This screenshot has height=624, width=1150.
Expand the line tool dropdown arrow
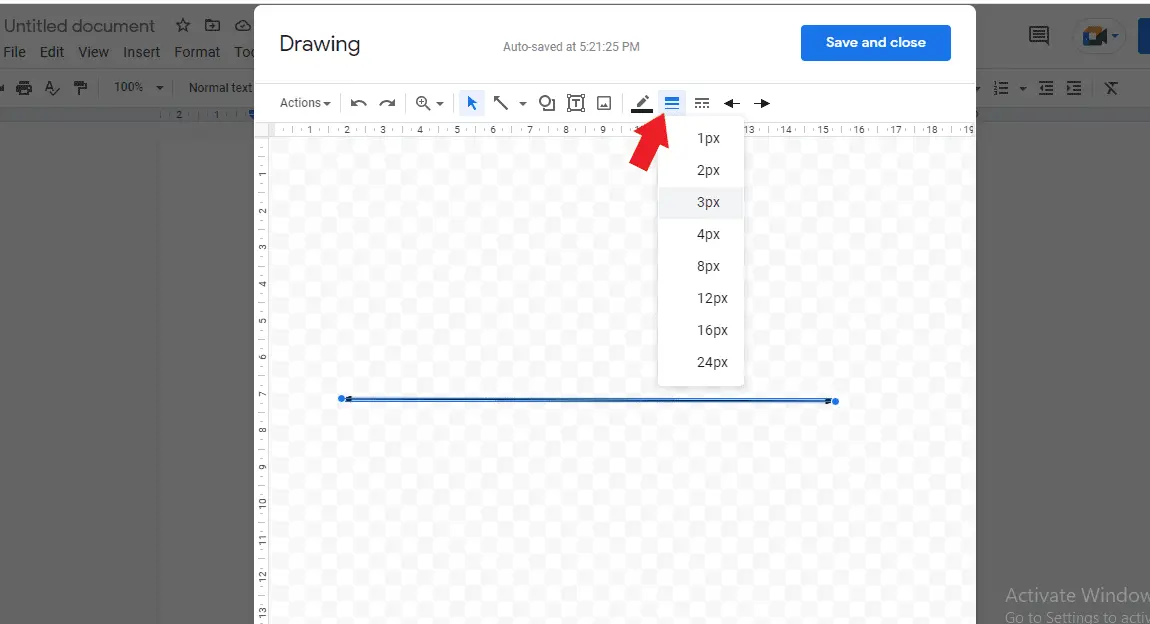coord(522,102)
